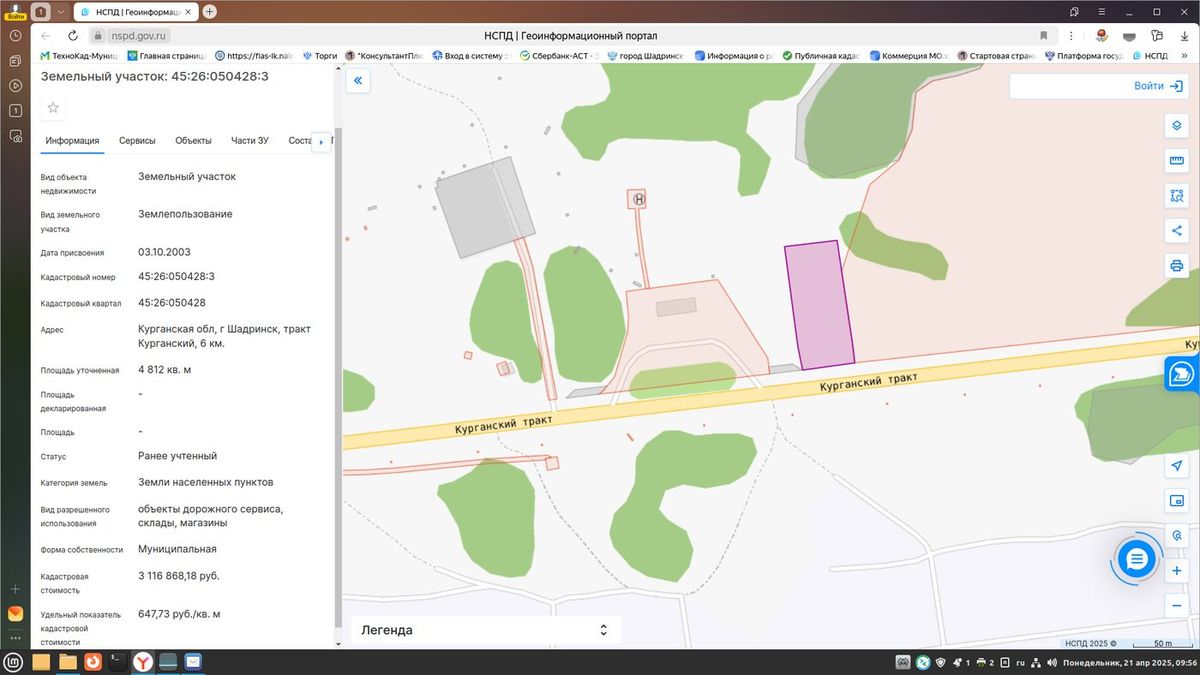Open the Публичная кадастровая bookmark
The width and height of the screenshot is (1200, 675).
point(824,56)
